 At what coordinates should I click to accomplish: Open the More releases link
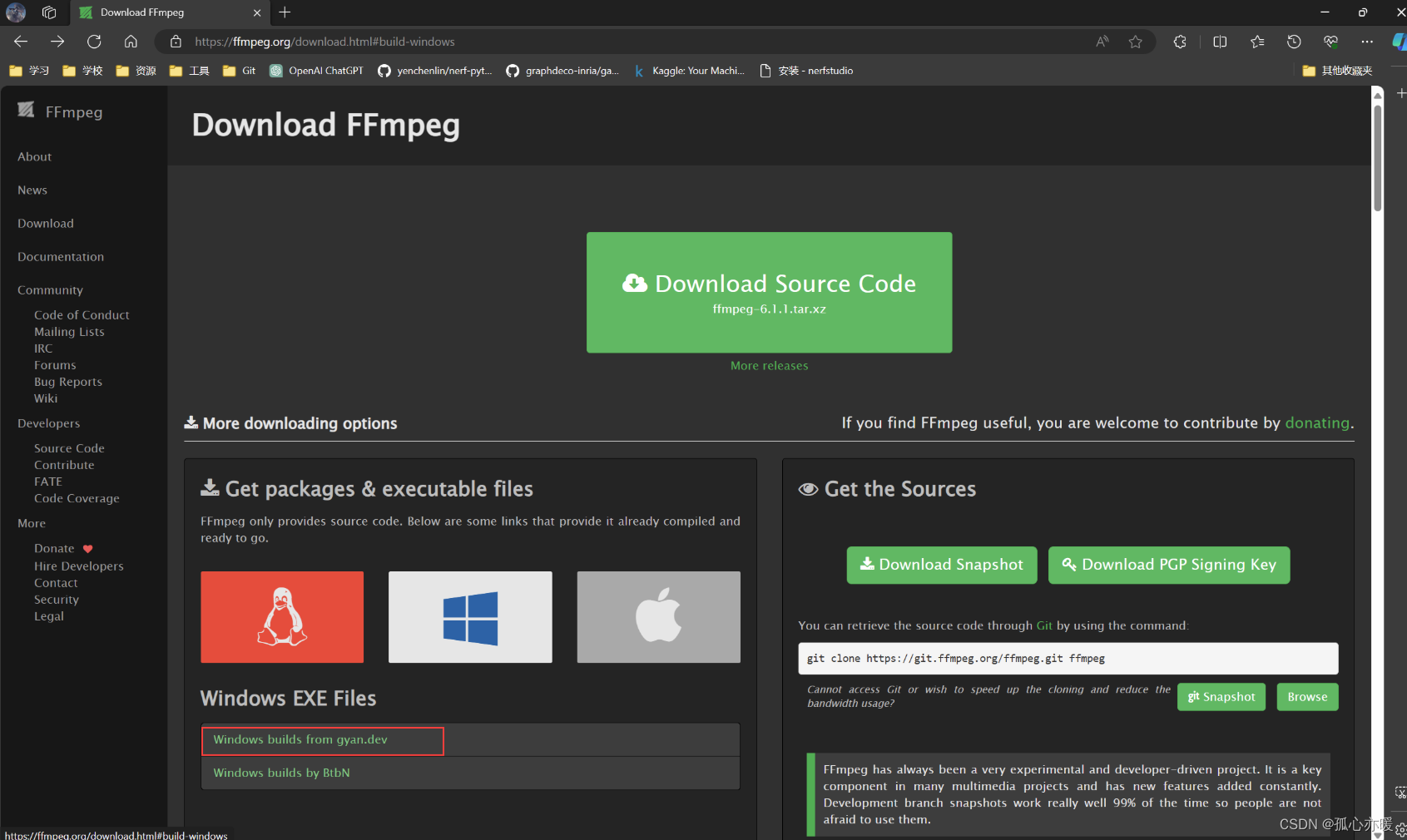(769, 365)
